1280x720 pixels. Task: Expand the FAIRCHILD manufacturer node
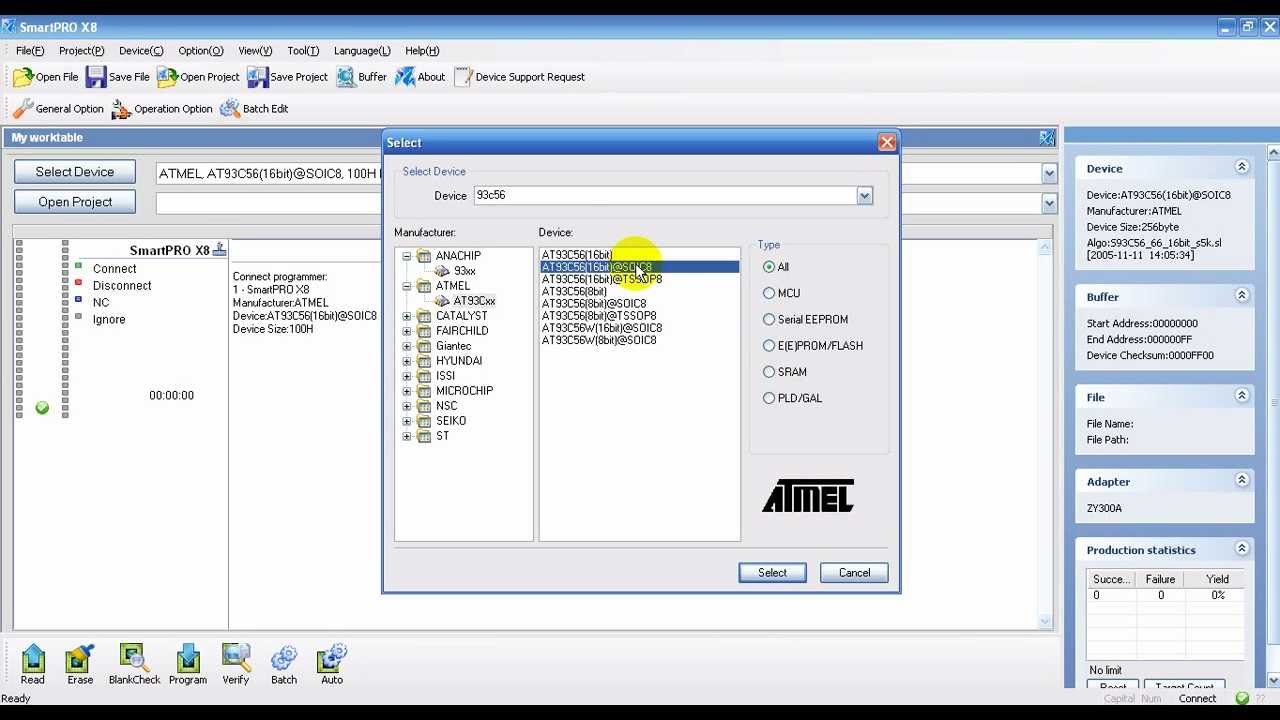click(407, 331)
